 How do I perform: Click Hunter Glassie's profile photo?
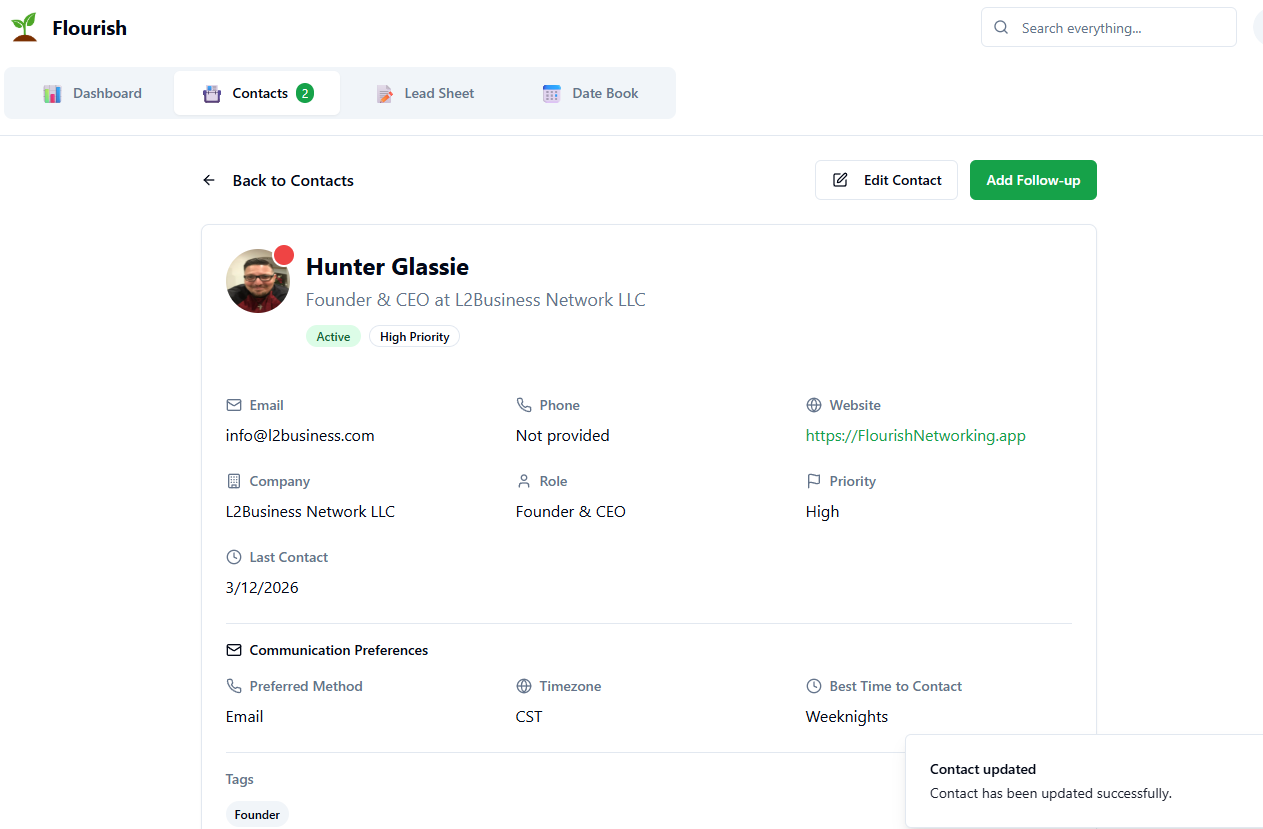point(258,281)
